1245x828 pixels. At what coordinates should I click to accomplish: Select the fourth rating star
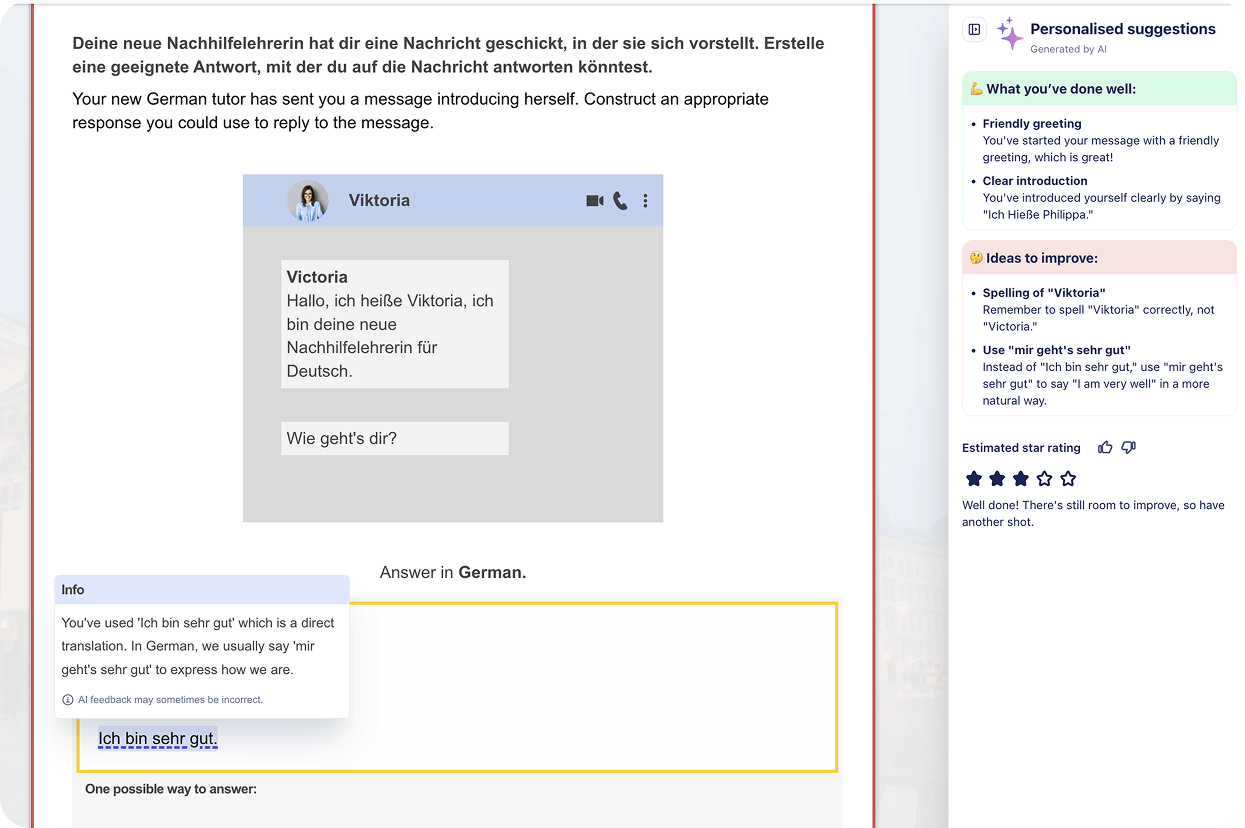coord(1044,479)
